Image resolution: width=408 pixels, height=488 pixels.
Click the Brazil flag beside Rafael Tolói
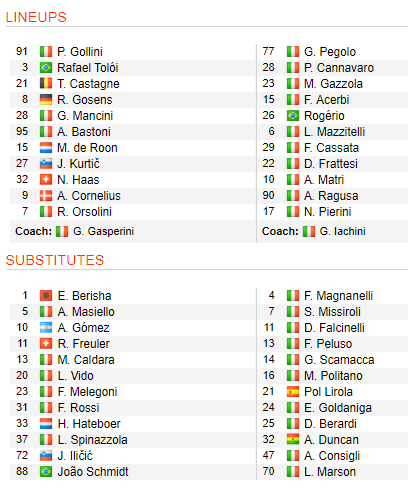pos(46,68)
